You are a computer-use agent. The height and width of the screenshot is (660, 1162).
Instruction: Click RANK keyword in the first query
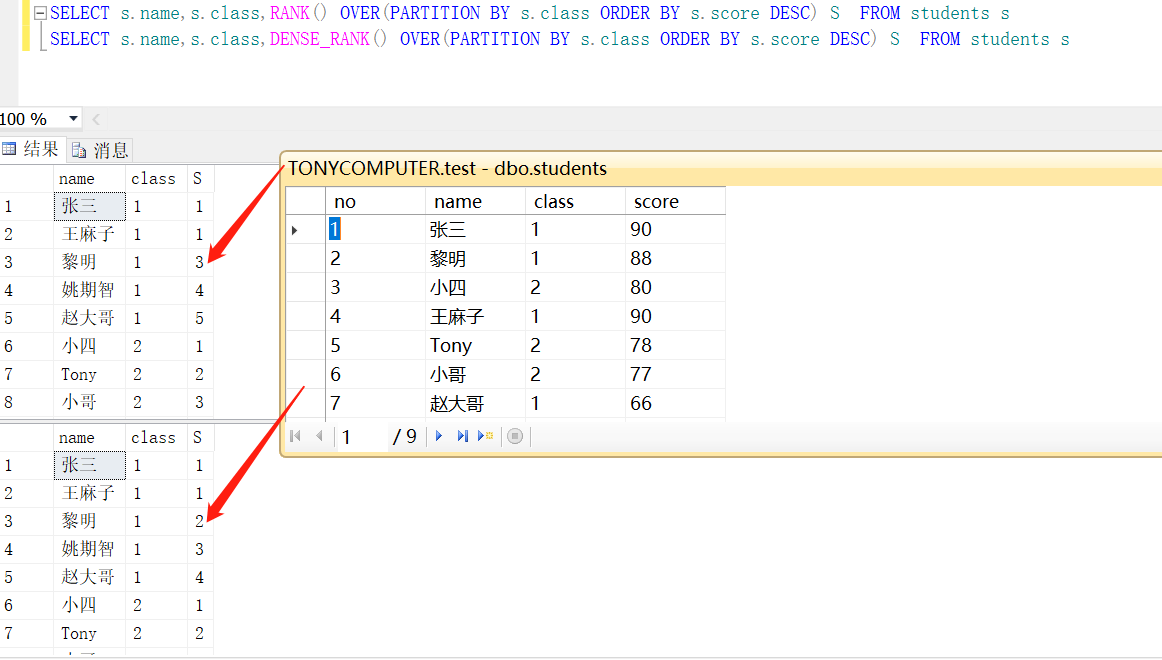coord(290,13)
